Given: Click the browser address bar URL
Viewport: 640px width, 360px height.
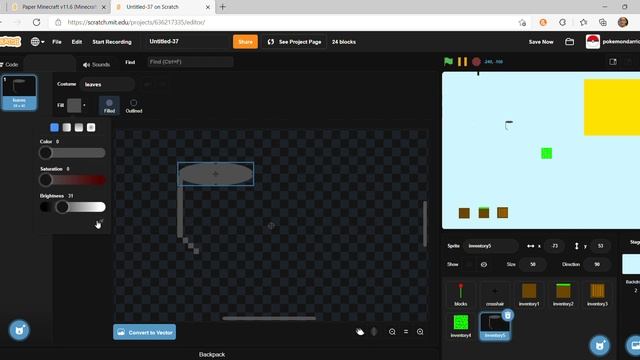Looking at the screenshot, I should [136, 22].
